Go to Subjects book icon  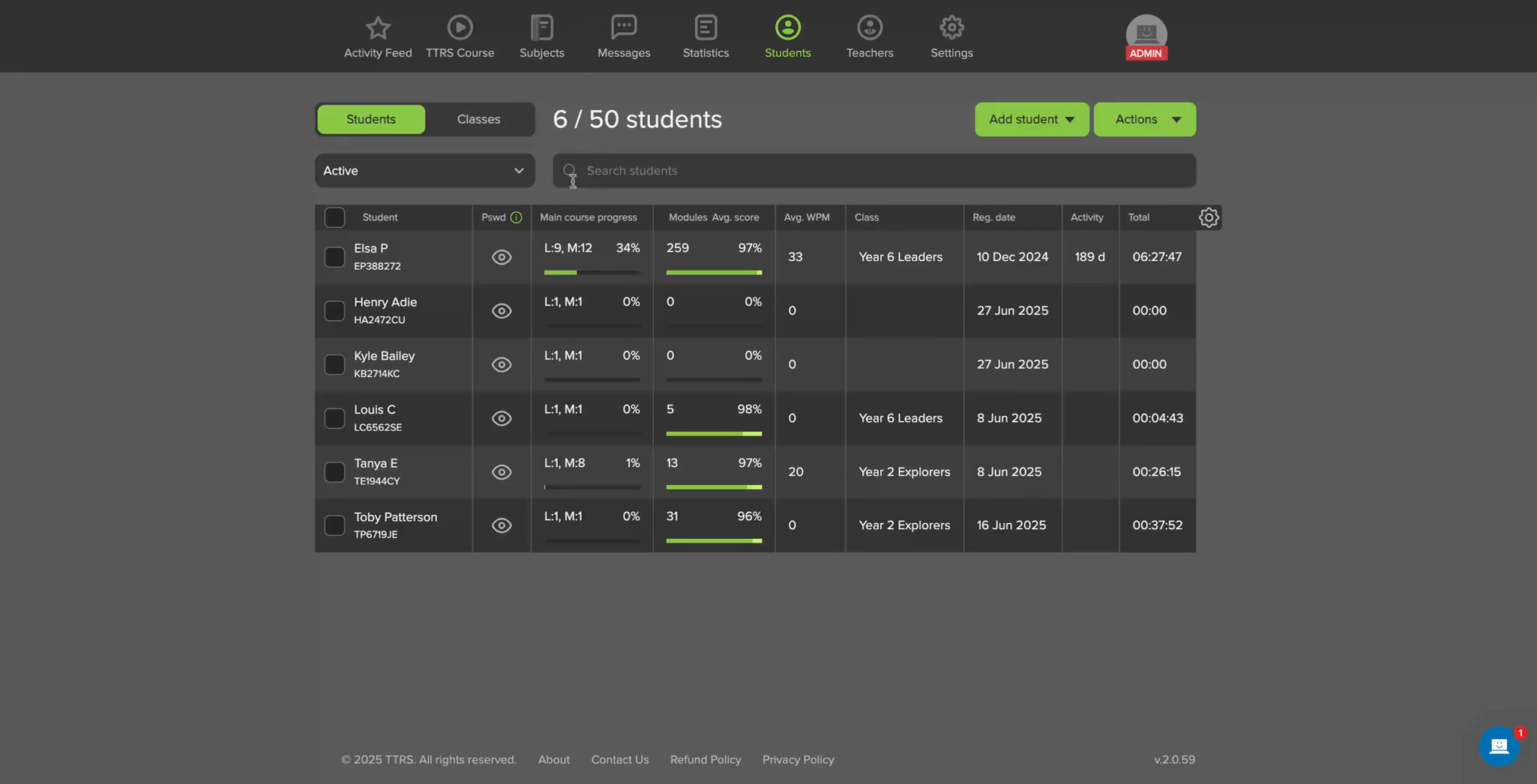pos(541,28)
